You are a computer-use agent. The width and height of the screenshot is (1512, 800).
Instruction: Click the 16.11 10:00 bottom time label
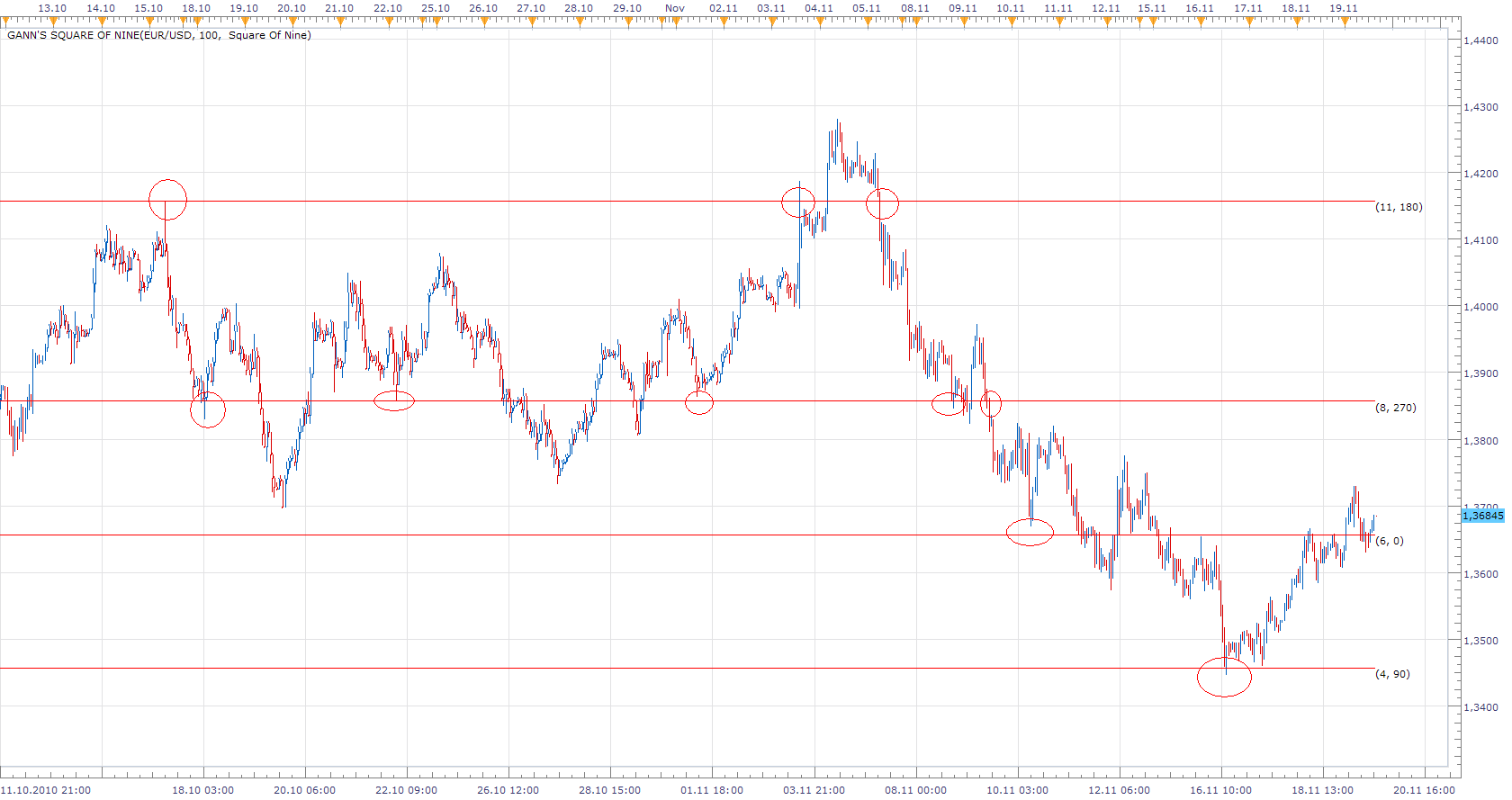(1221, 790)
